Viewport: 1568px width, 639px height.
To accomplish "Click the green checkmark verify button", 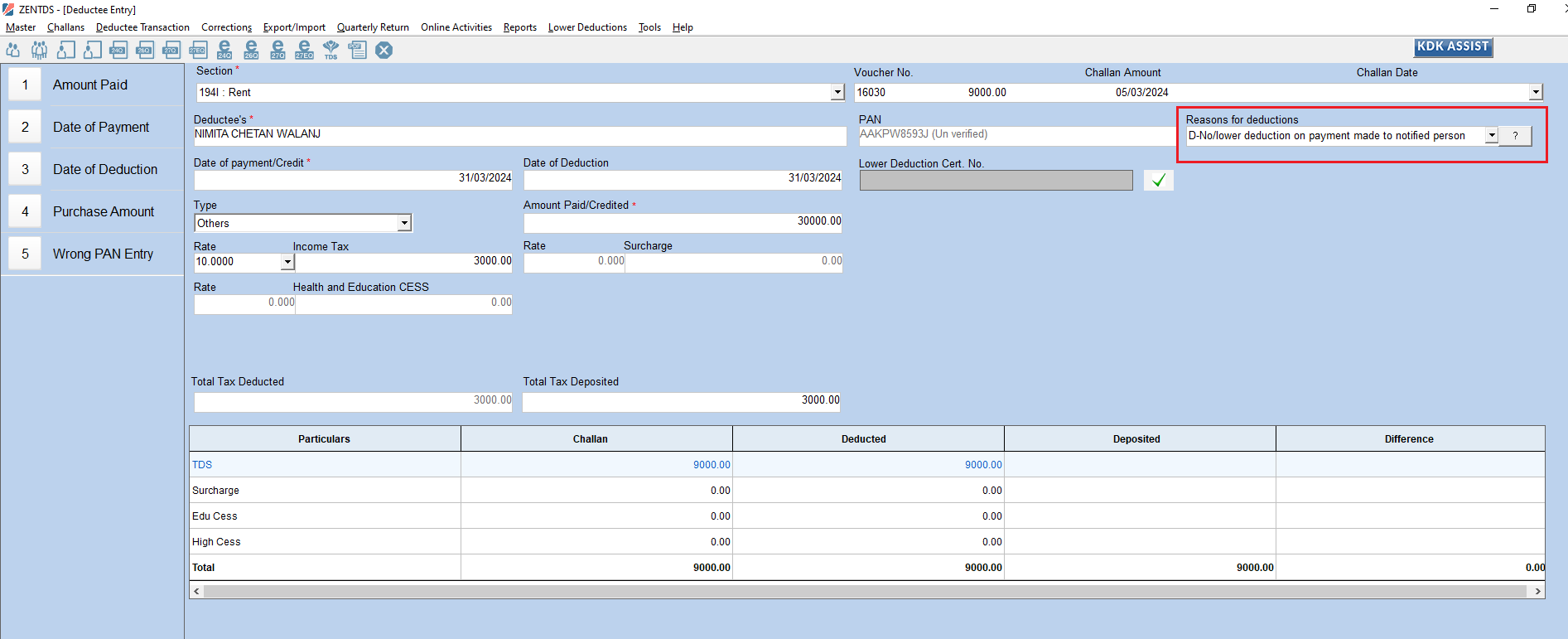I will (x=1159, y=180).
